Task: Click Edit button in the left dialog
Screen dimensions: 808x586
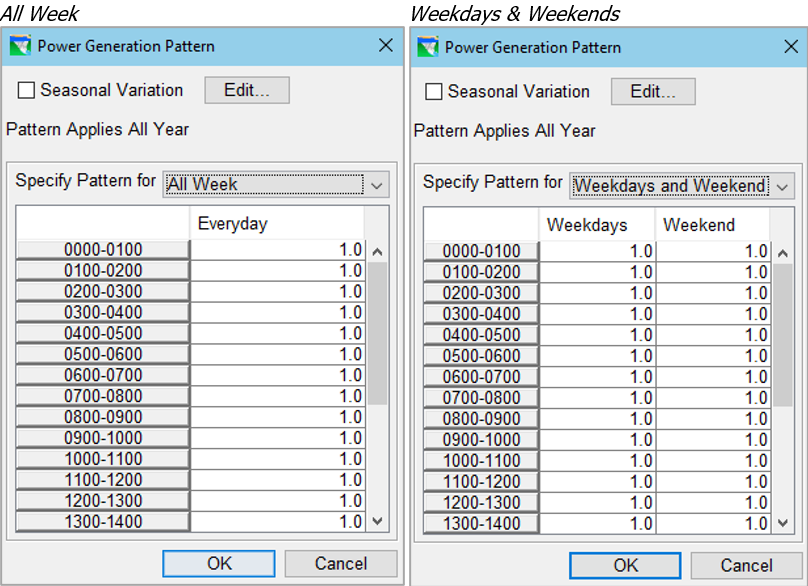Action: [247, 90]
